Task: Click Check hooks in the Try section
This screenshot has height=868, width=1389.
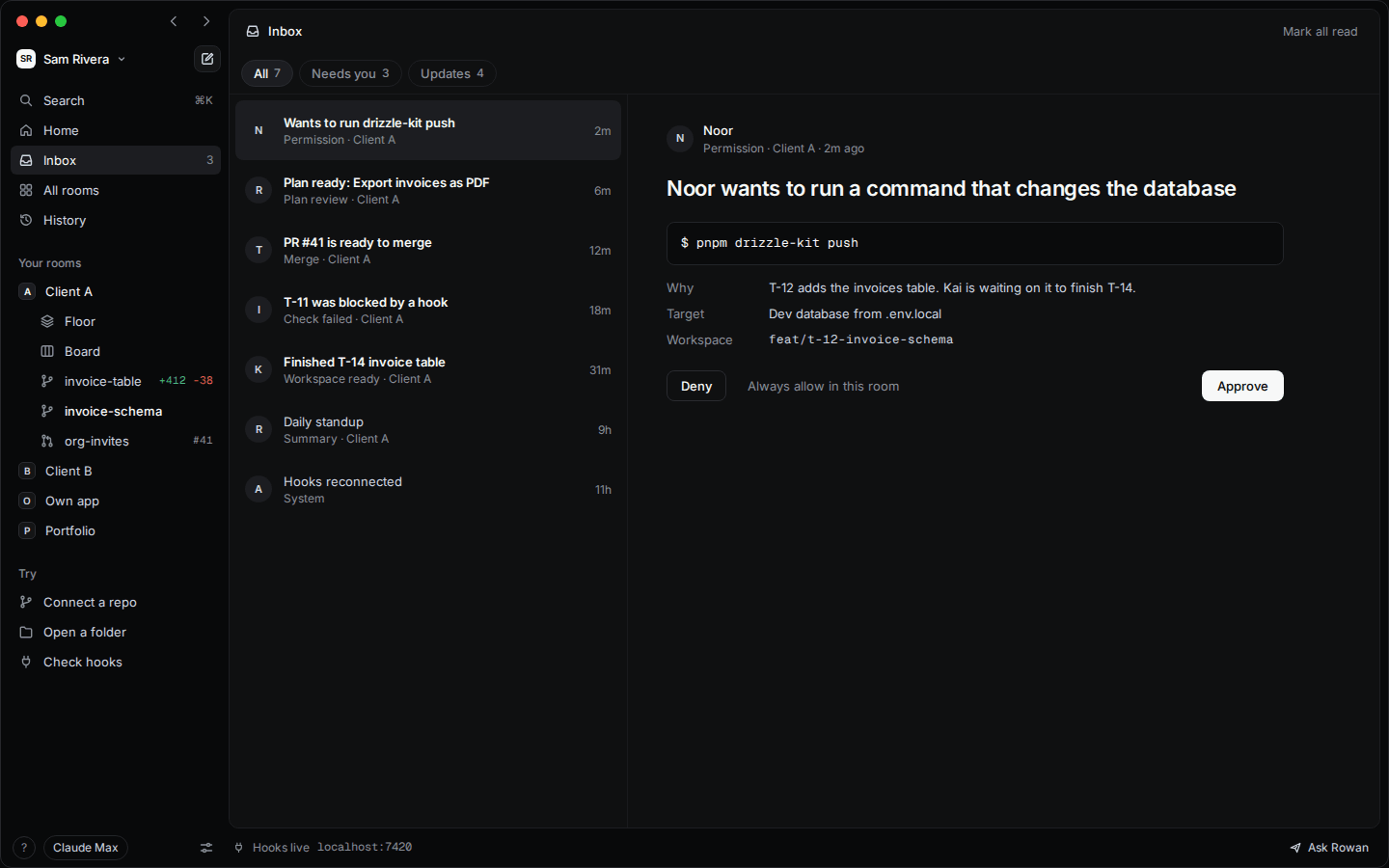Action: 116,662
